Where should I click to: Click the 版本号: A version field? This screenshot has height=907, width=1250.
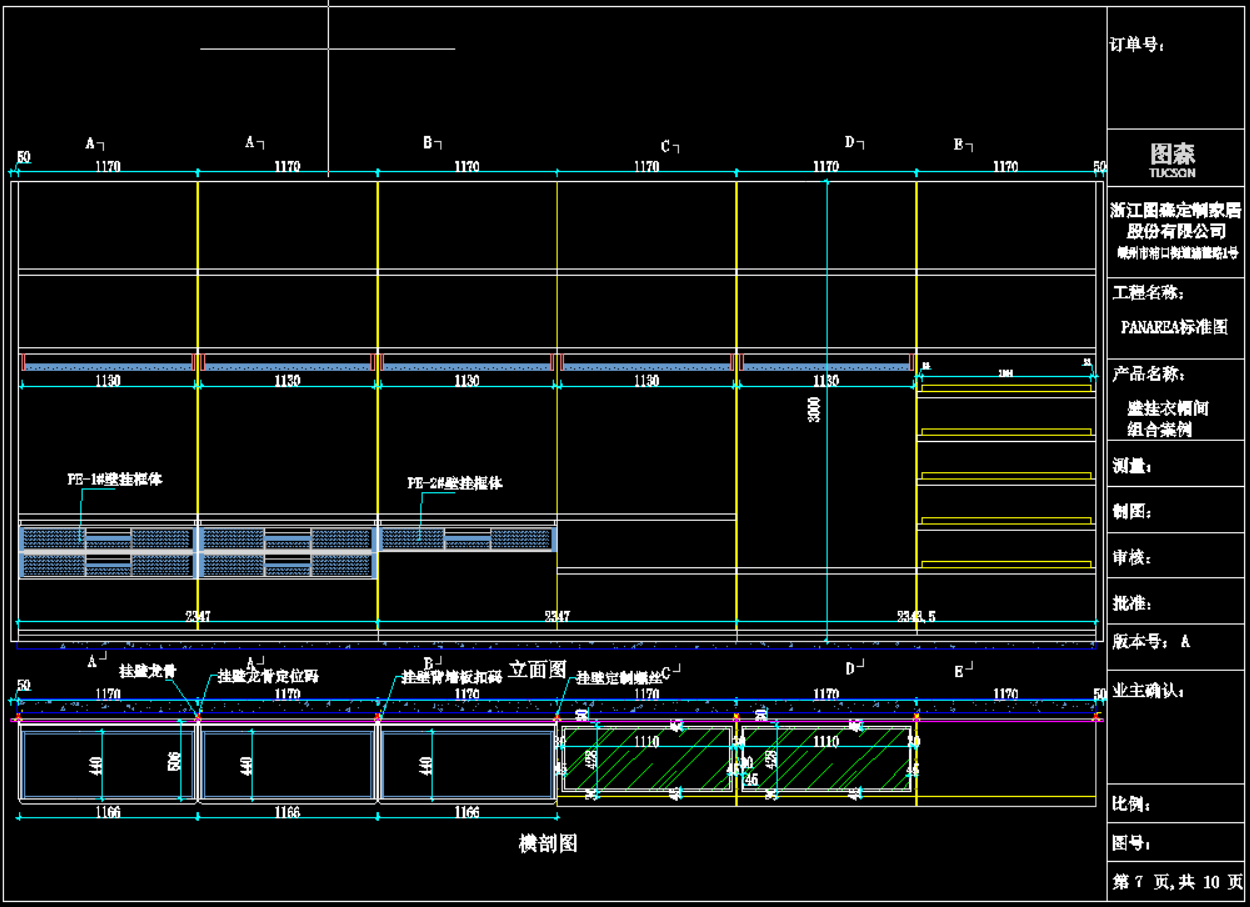point(1151,641)
